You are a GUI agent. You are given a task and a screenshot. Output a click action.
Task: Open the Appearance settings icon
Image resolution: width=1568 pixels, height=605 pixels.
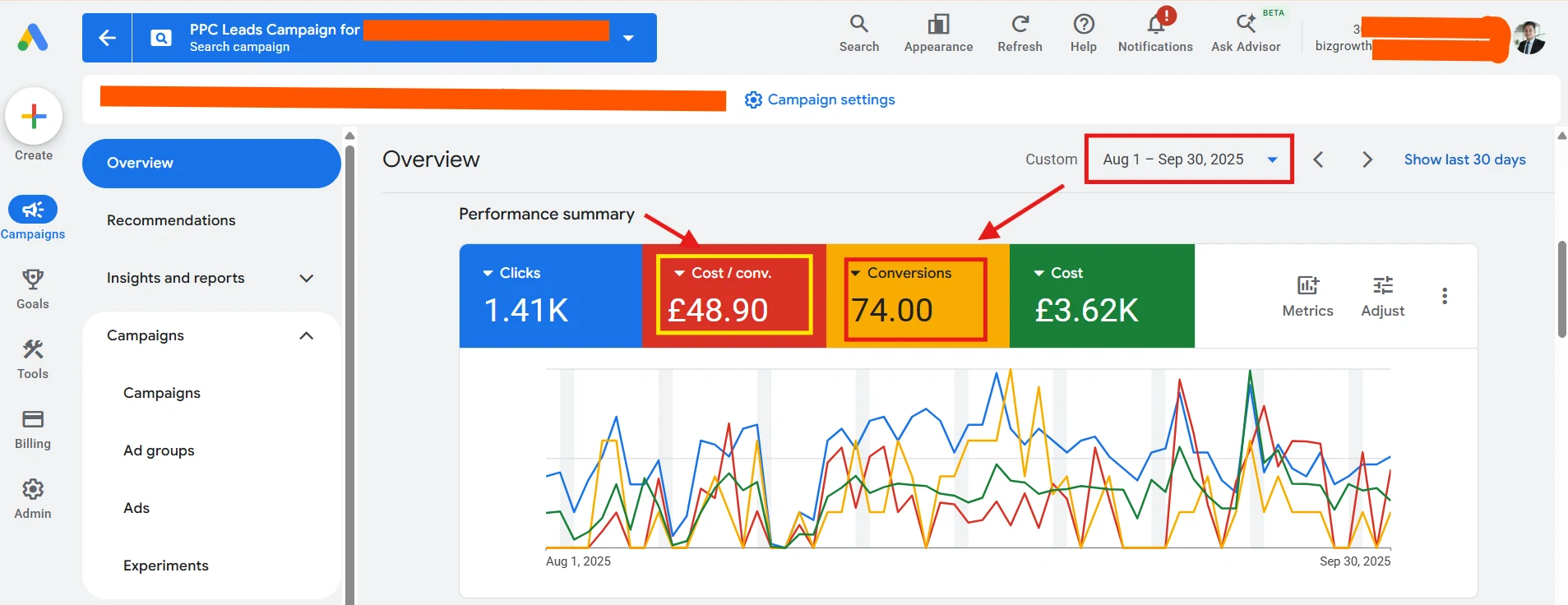pos(938,24)
